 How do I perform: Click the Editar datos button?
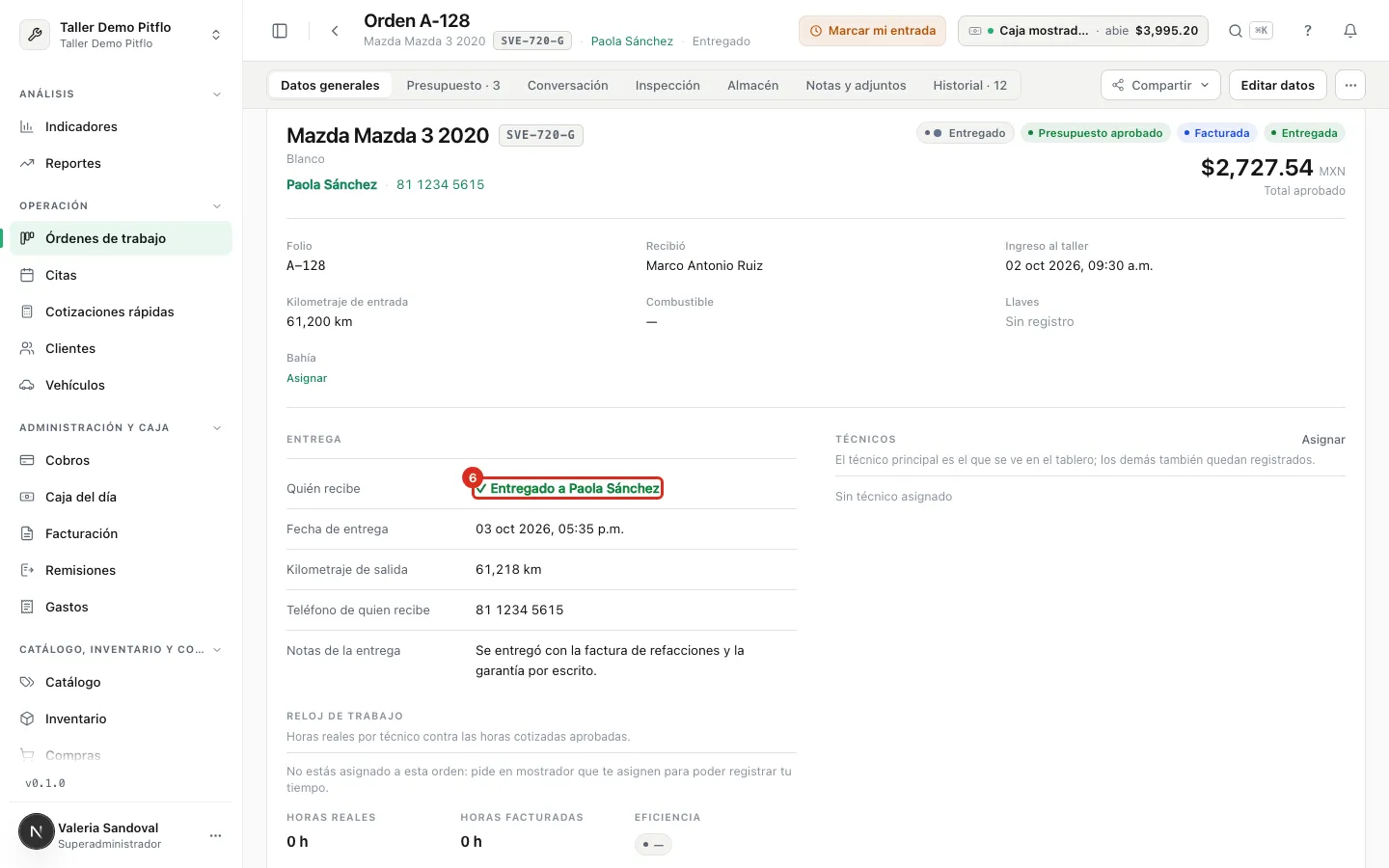[1278, 85]
